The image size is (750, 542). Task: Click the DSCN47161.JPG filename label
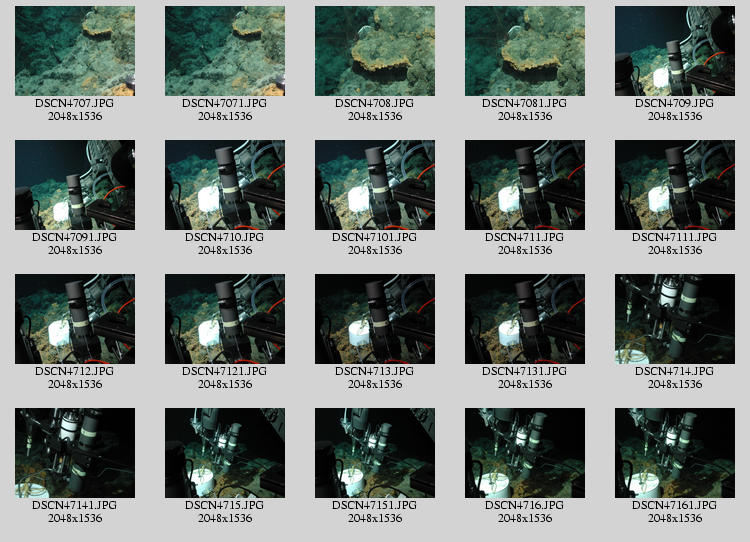[x=675, y=505]
